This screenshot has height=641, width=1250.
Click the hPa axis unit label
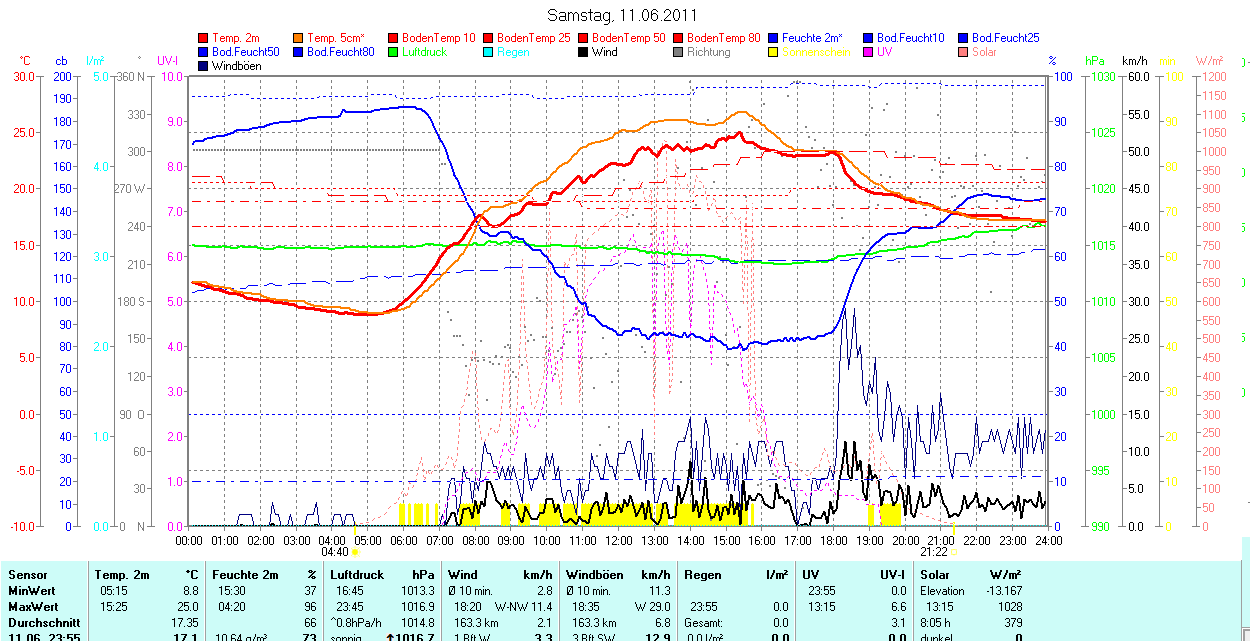coord(1094,61)
